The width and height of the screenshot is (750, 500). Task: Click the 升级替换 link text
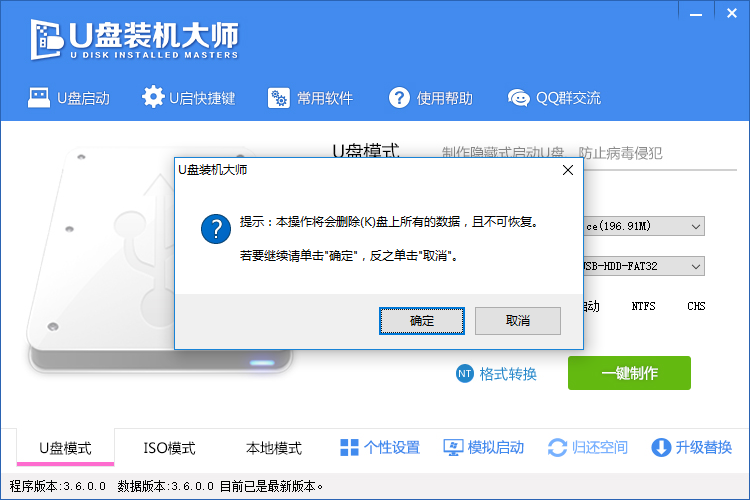pos(704,448)
